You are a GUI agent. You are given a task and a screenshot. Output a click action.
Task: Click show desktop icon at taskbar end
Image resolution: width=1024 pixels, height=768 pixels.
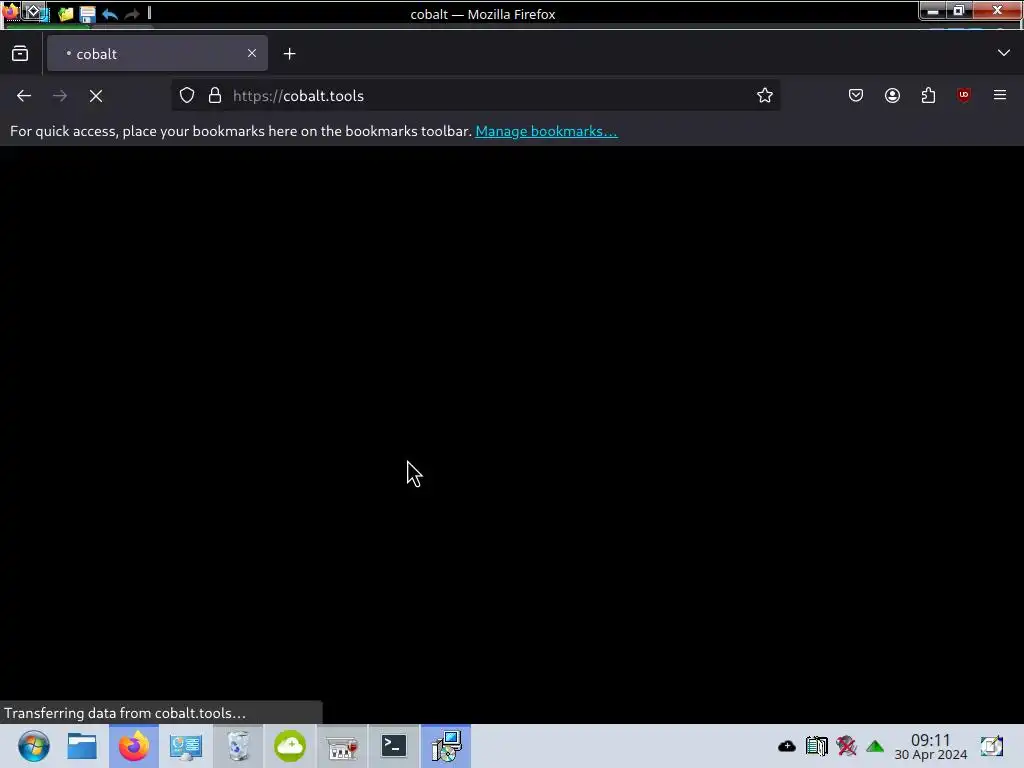click(992, 746)
